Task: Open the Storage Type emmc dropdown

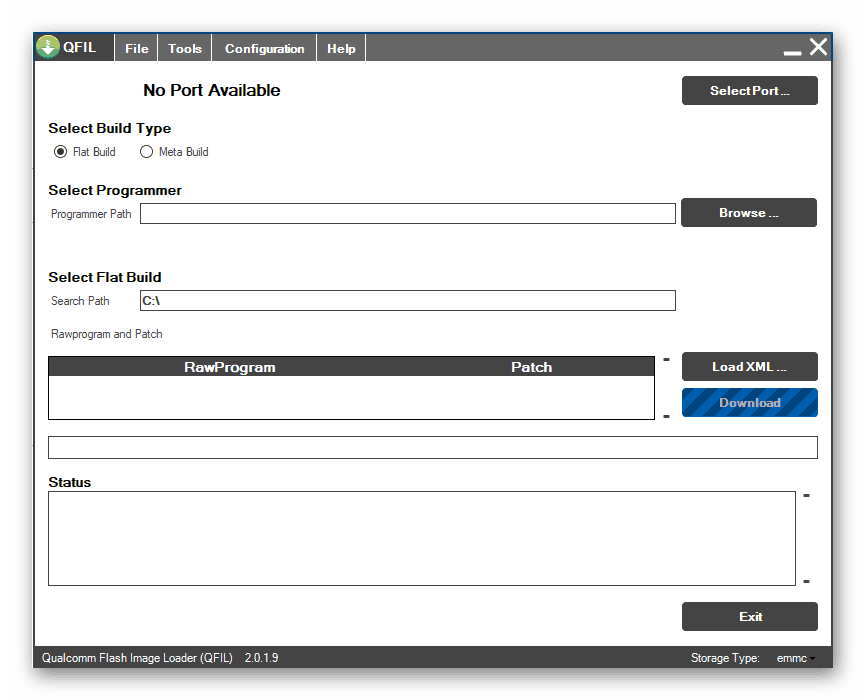Action: (x=796, y=658)
